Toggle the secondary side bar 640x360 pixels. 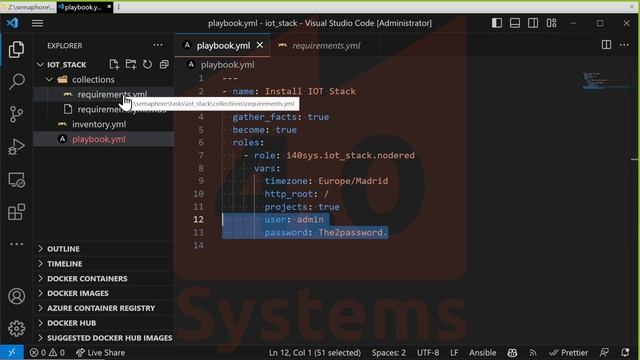(533, 23)
